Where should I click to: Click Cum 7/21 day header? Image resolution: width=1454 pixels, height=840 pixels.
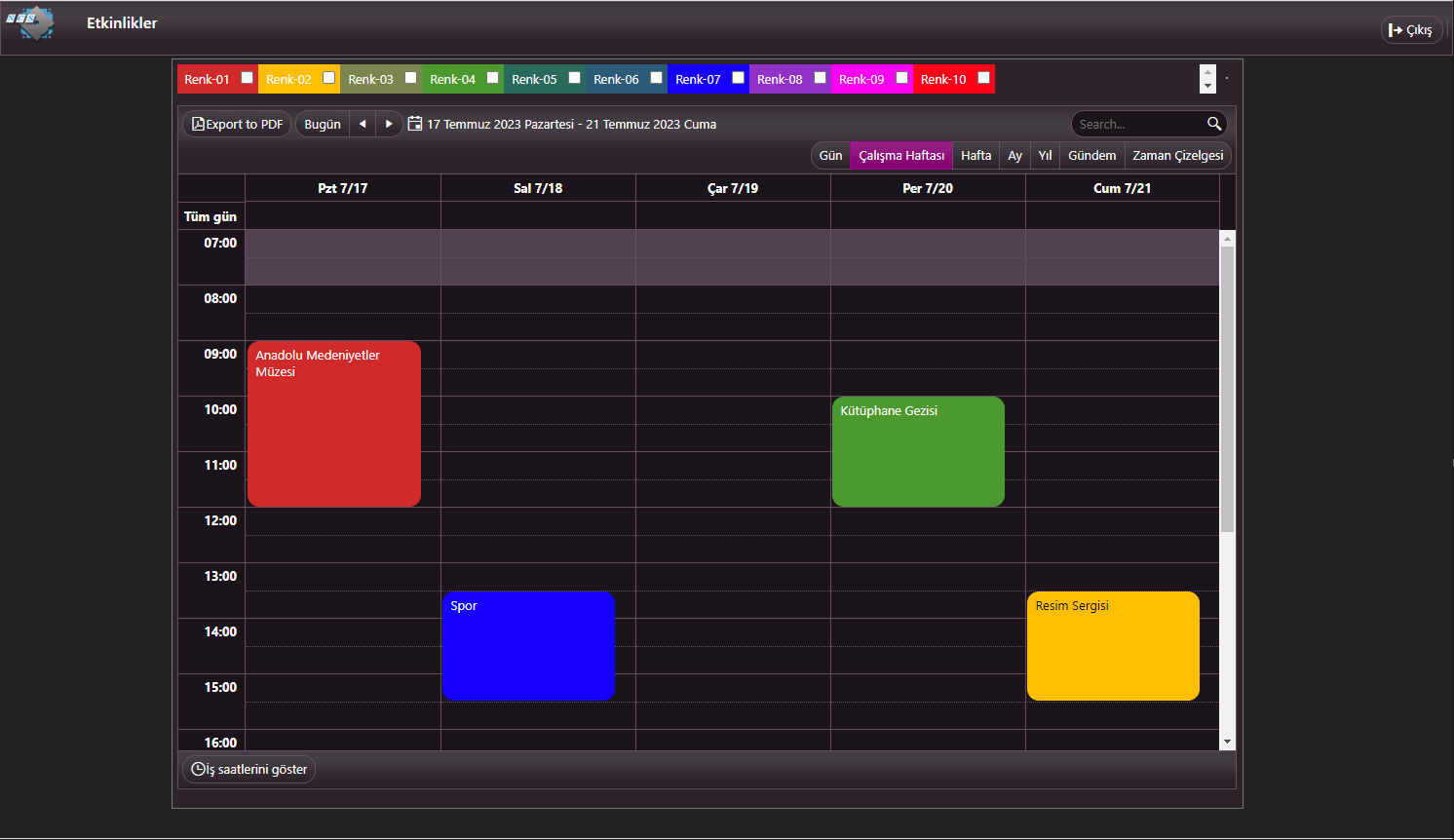coord(1123,188)
